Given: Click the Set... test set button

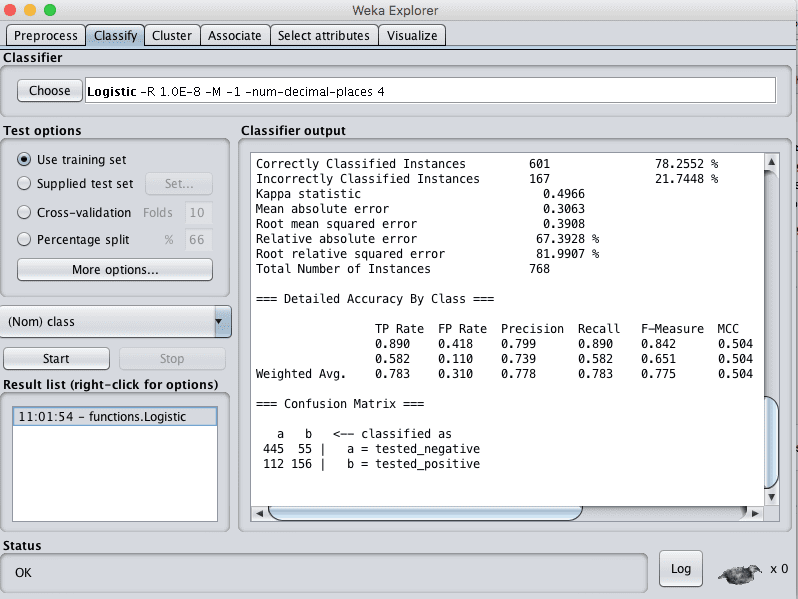Looking at the screenshot, I should pos(179,184).
